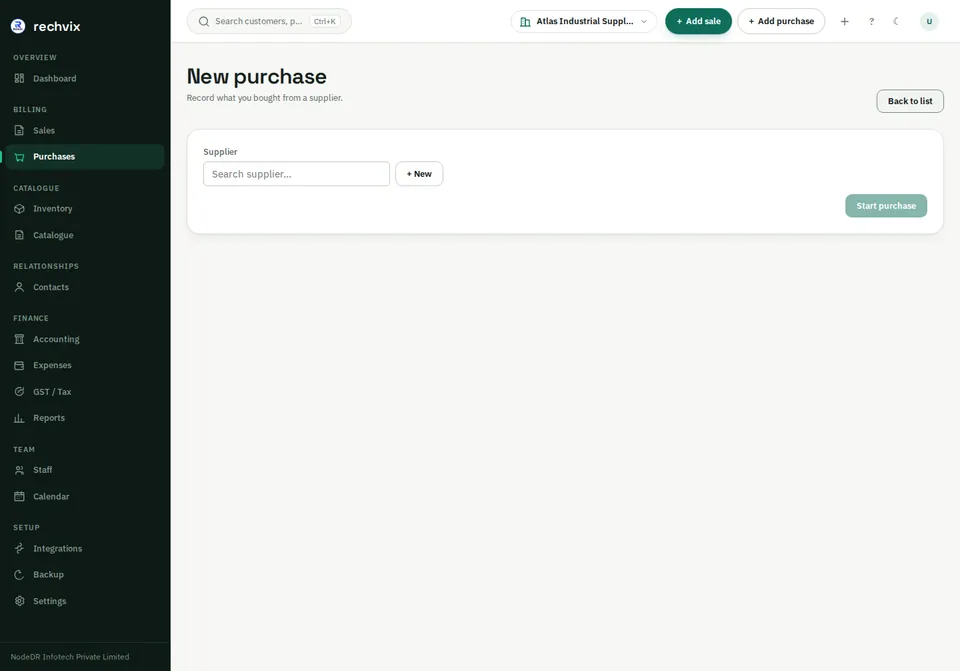Click the Ctrl+K shortcut badge
This screenshot has height=671, width=960.
[324, 21]
